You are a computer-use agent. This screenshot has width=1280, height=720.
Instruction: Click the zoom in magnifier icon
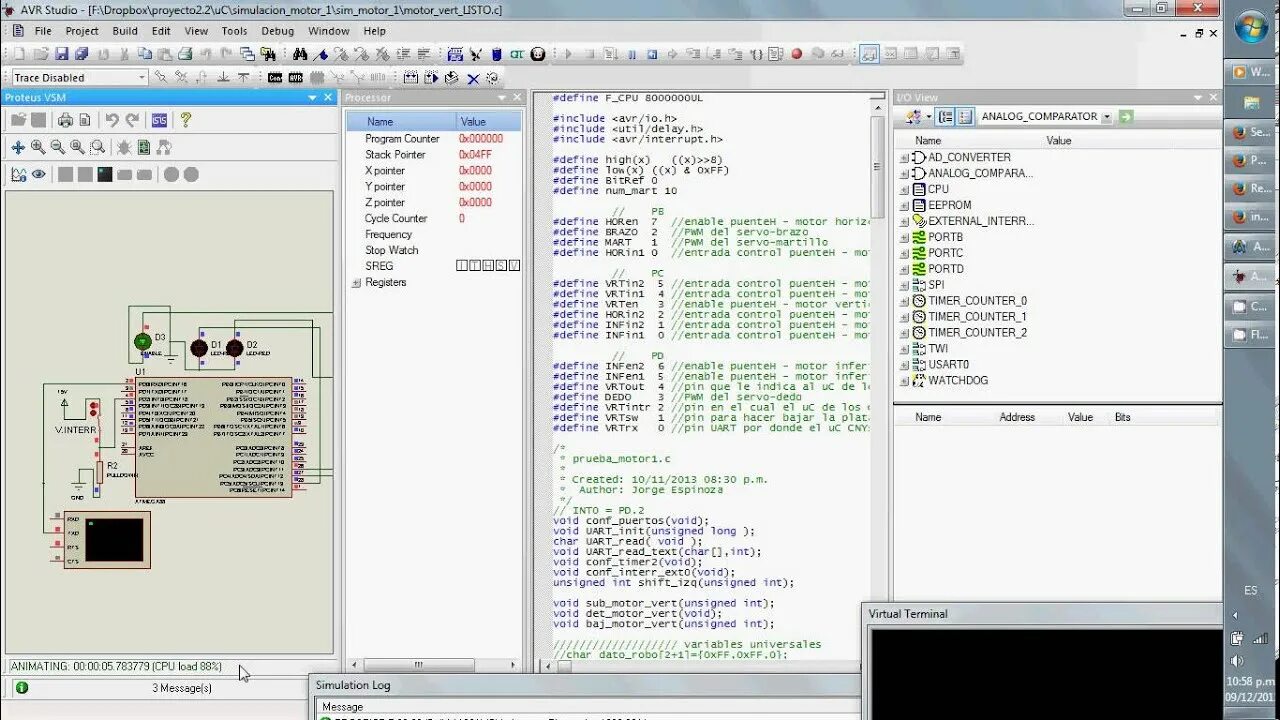(x=38, y=147)
